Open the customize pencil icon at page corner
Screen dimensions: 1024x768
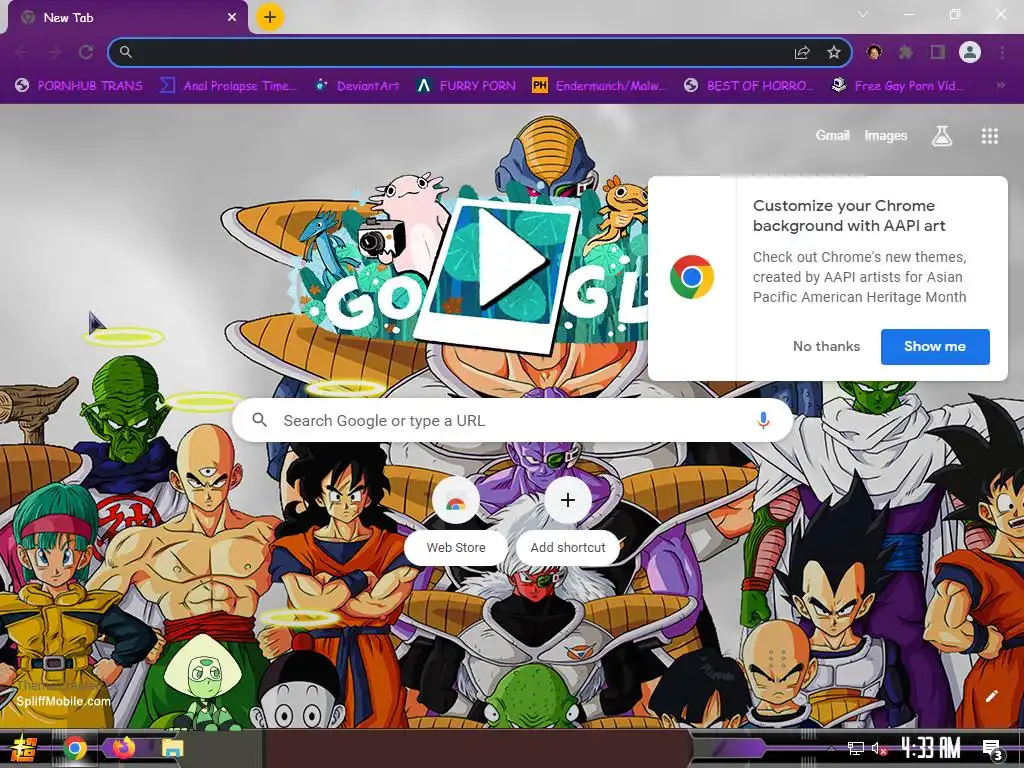pos(991,696)
